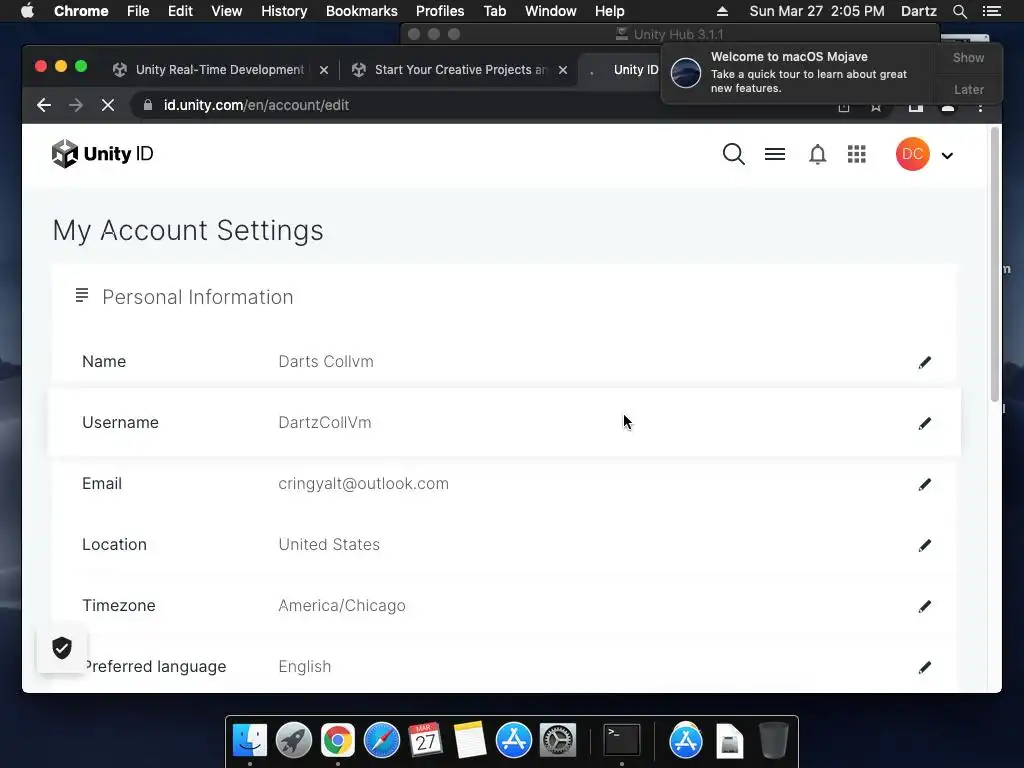Edit the Preferred language with pencil icon
Screen dimensions: 1024x768
click(x=924, y=667)
